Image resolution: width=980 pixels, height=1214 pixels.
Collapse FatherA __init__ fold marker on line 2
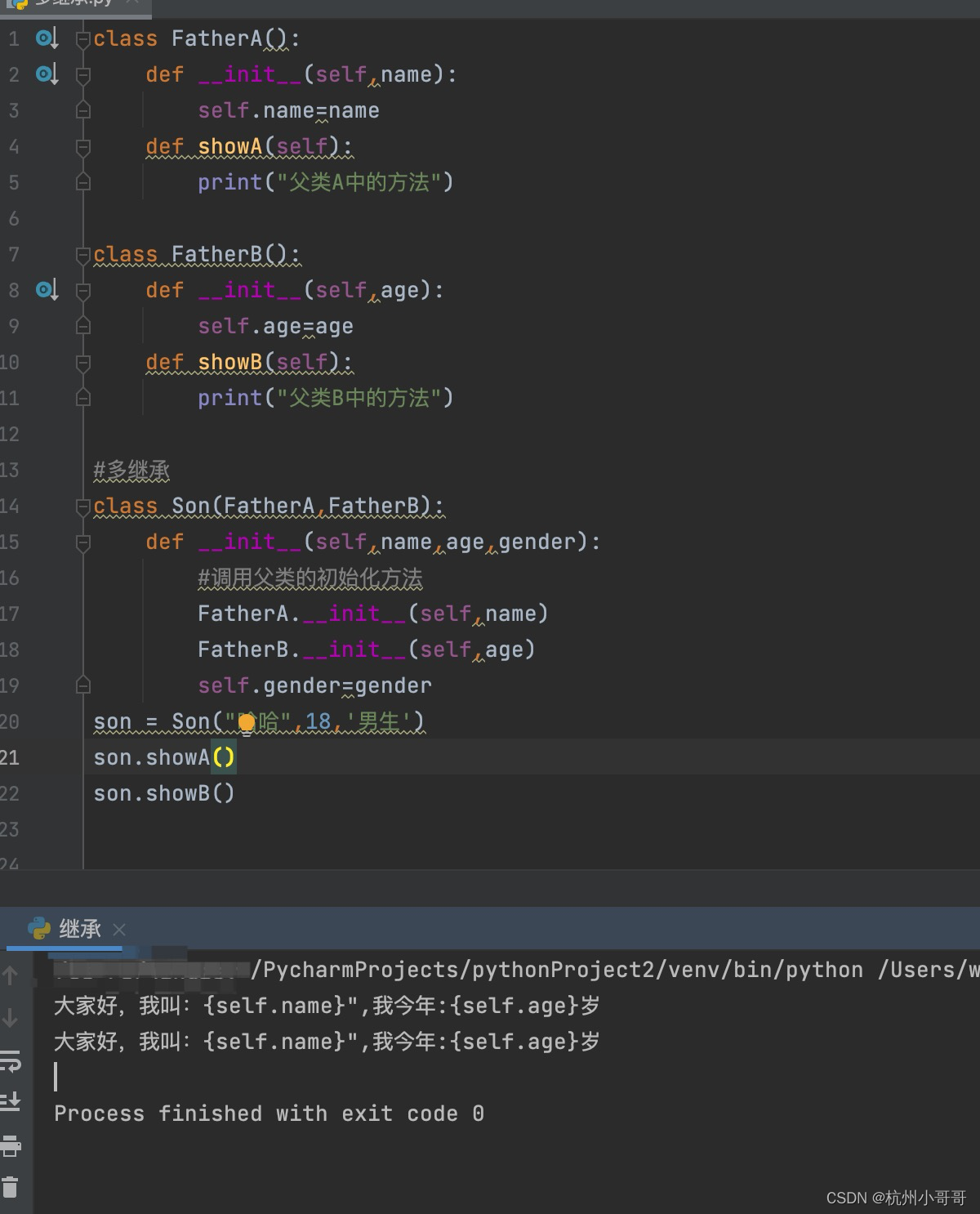click(x=82, y=74)
